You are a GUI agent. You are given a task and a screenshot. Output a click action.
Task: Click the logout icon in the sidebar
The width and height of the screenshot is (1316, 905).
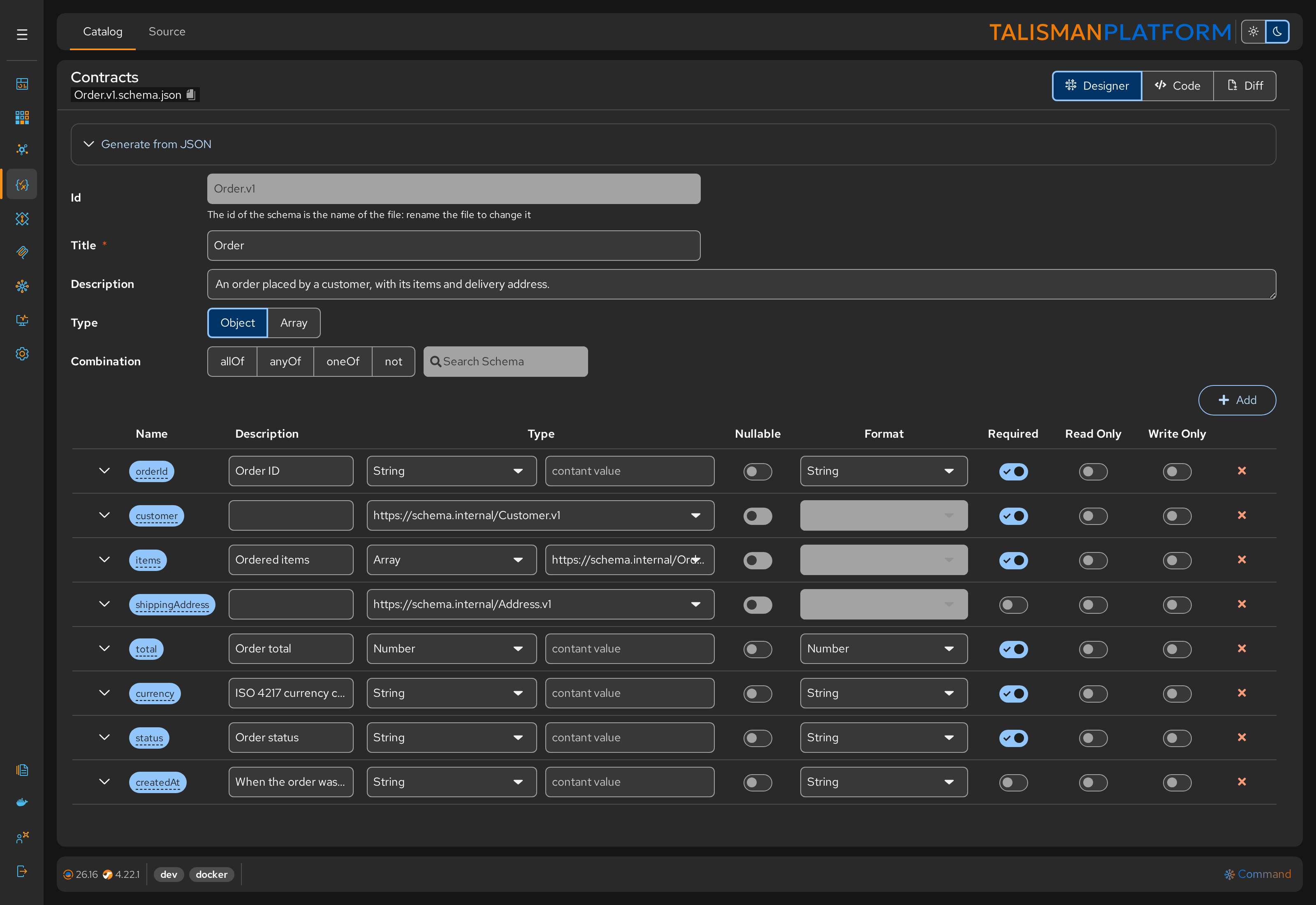point(22,872)
